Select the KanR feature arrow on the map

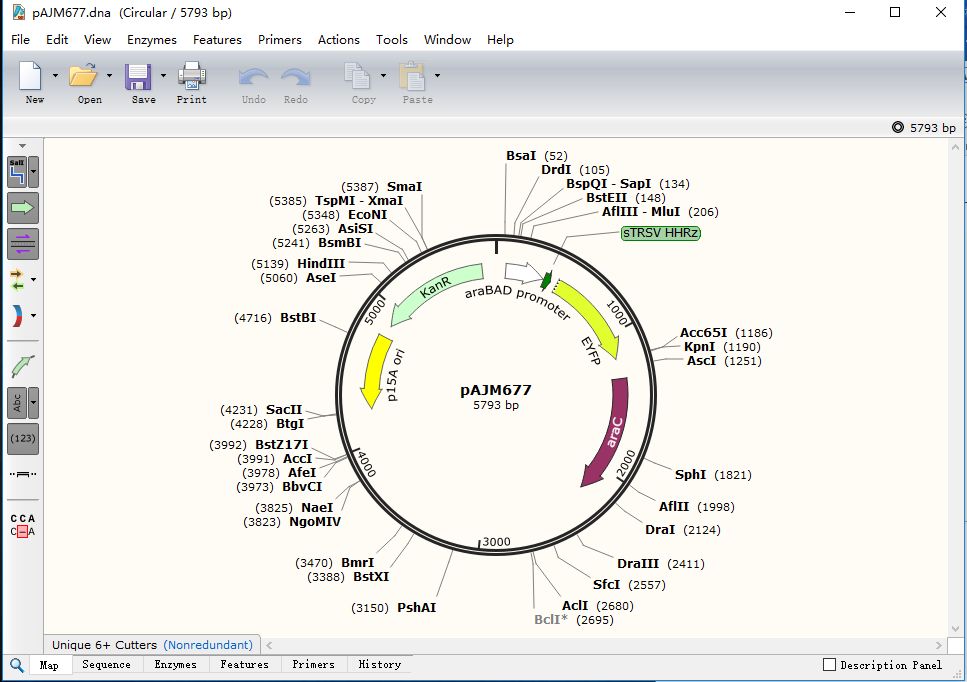point(436,290)
